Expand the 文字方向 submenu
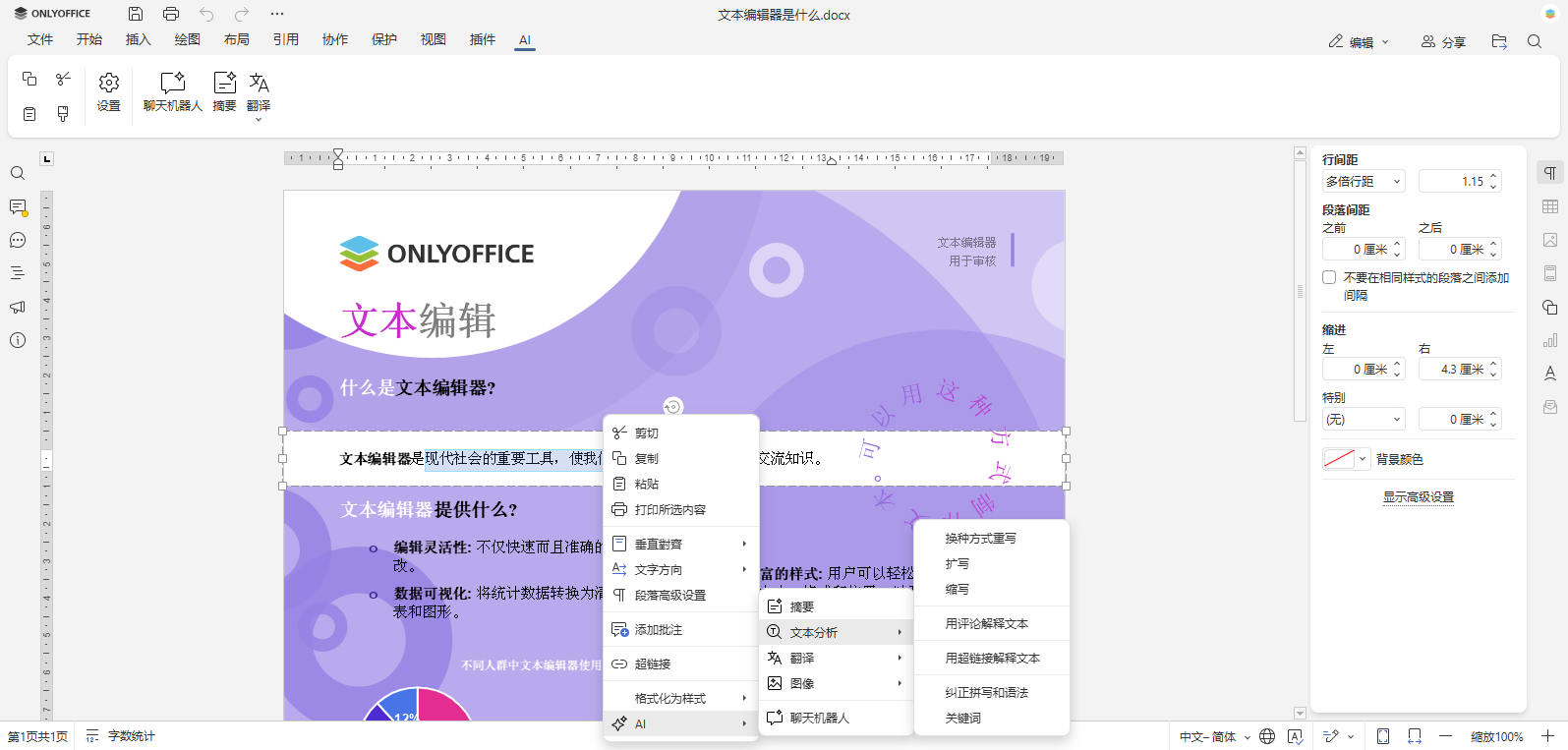This screenshot has height=750, width=1568. pyautogui.click(x=680, y=569)
